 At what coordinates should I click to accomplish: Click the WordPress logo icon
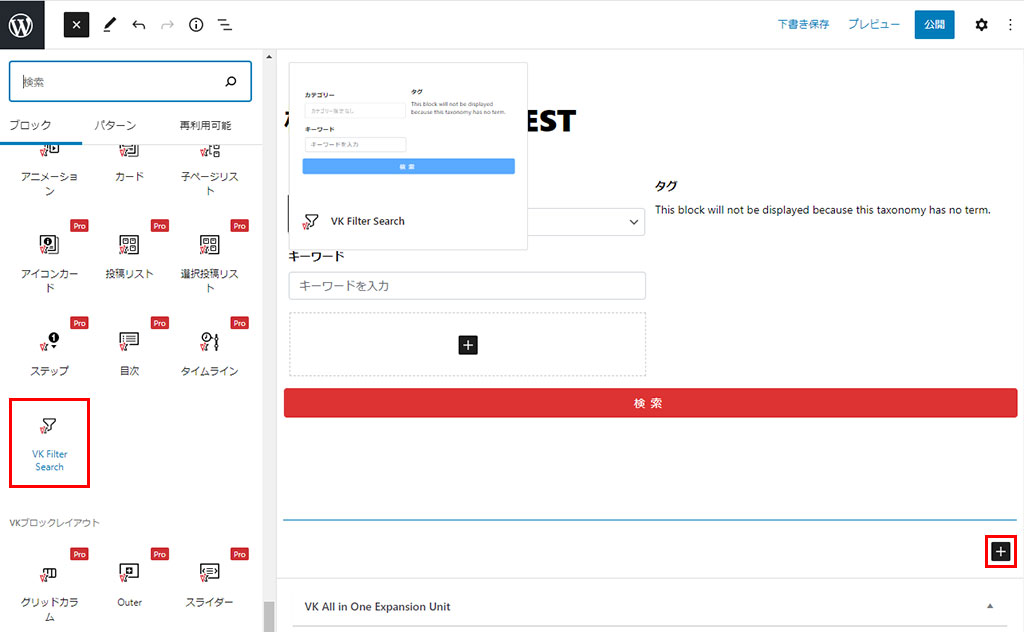coord(22,25)
